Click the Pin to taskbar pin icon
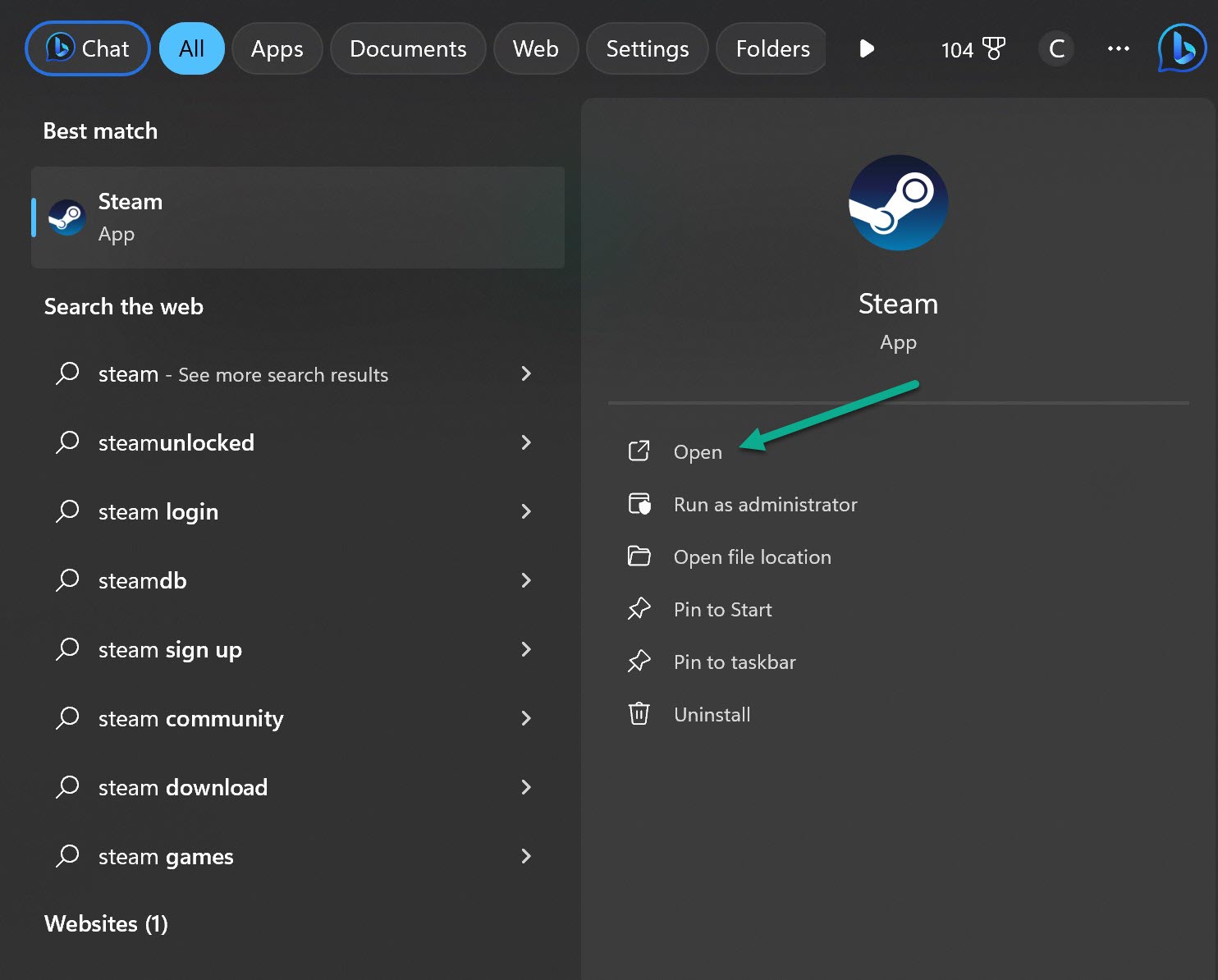 [x=639, y=661]
